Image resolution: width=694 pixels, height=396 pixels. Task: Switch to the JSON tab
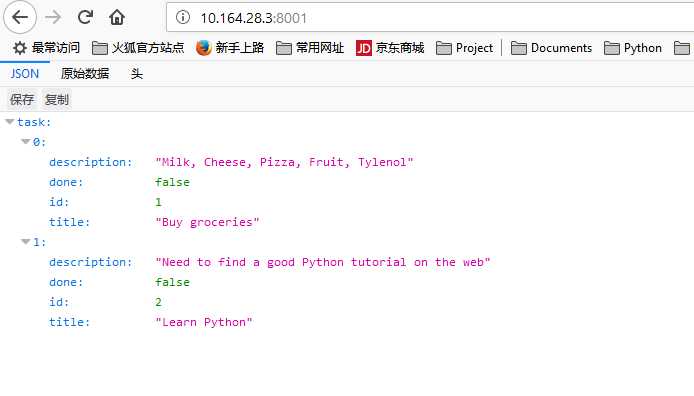click(x=25, y=73)
